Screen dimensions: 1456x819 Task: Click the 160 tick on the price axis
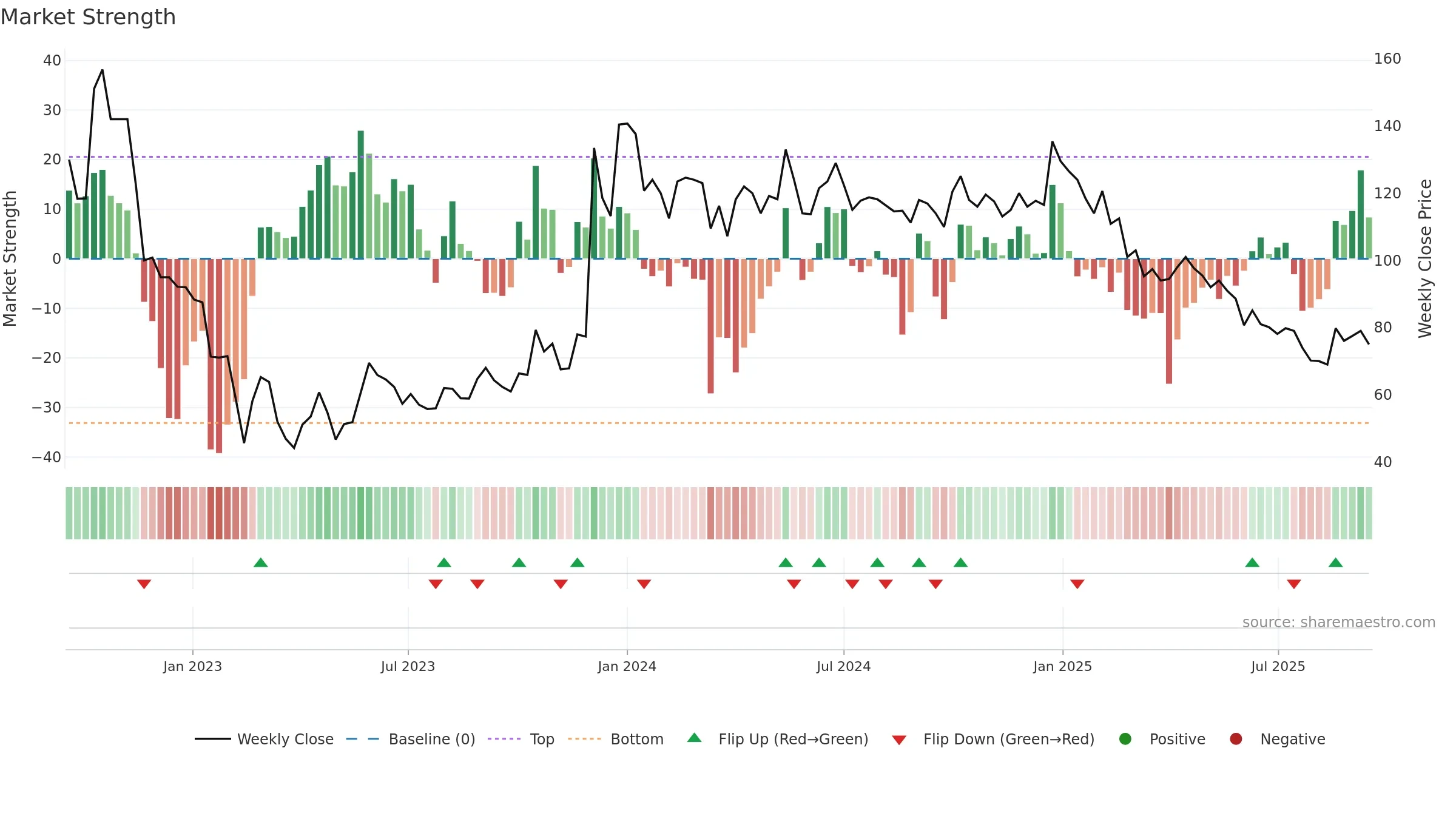pos(1387,59)
